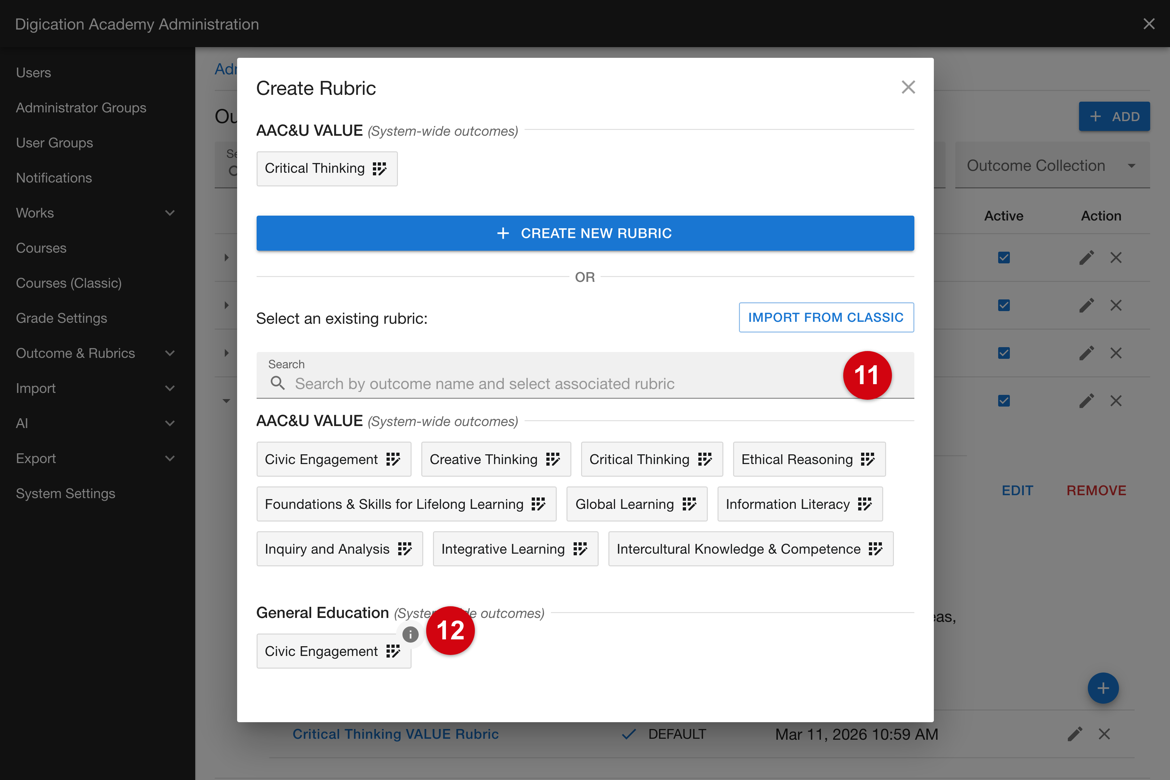The width and height of the screenshot is (1170, 780).
Task: Expand the Outcome & Rubrics sidebar section
Action: [x=169, y=353]
